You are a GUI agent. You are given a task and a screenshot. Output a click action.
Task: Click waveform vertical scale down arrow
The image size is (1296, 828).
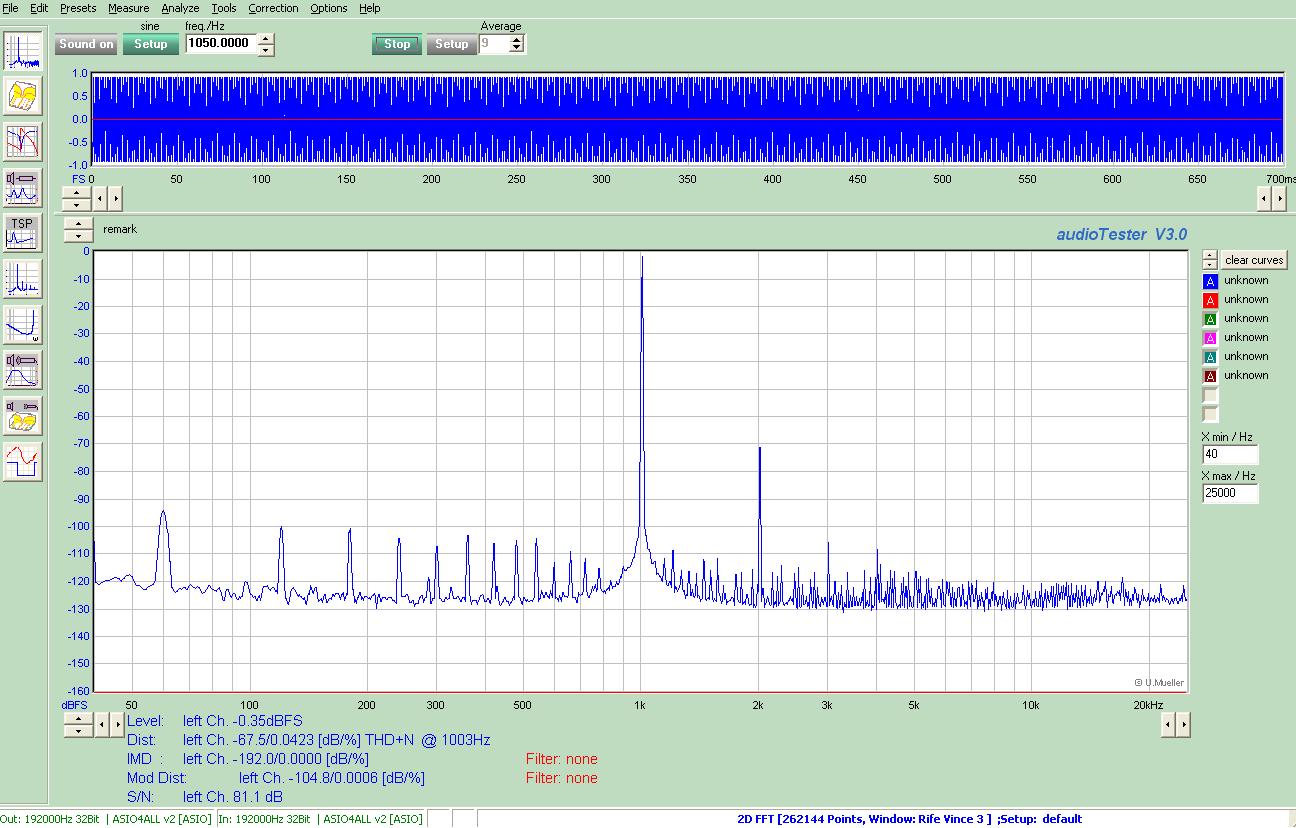pyautogui.click(x=77, y=204)
